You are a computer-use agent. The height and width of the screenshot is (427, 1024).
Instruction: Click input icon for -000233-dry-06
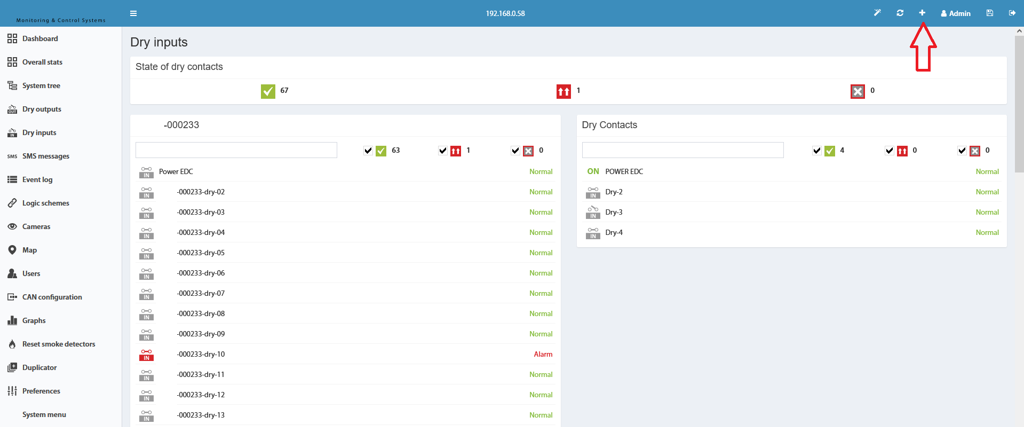click(x=147, y=273)
